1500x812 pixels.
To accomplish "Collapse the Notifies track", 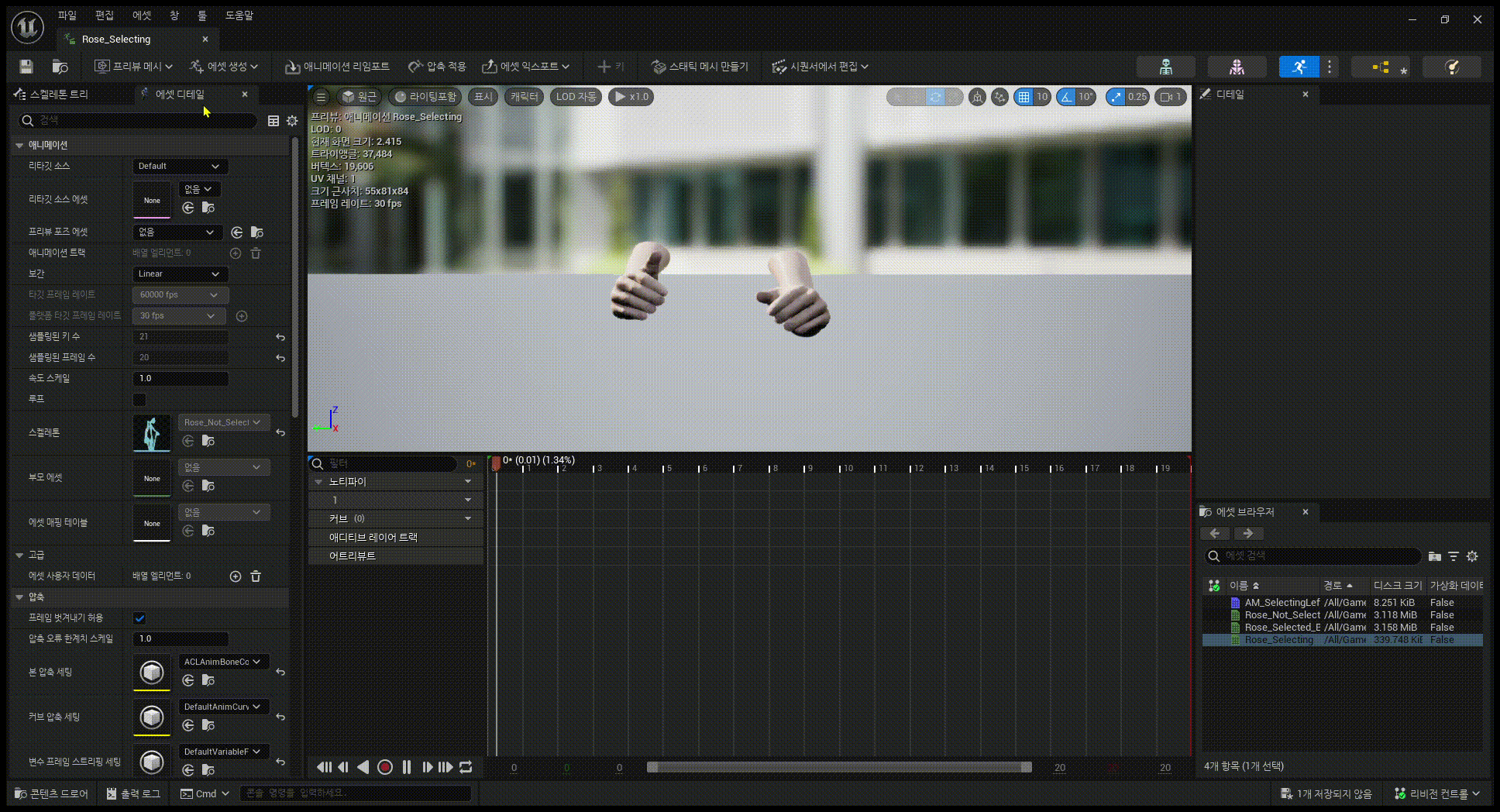I will (x=318, y=482).
